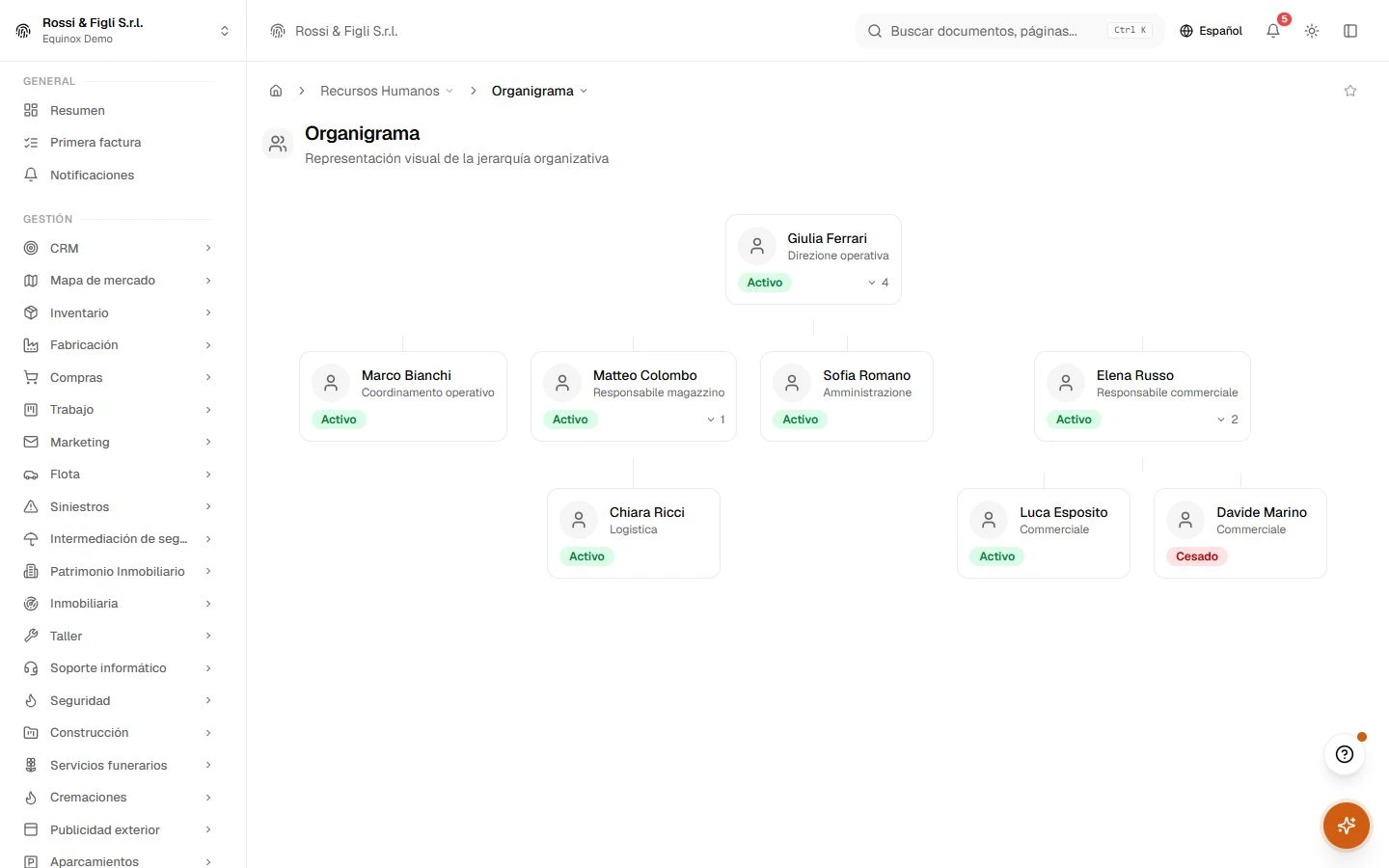Open the help question mark button

(x=1345, y=754)
